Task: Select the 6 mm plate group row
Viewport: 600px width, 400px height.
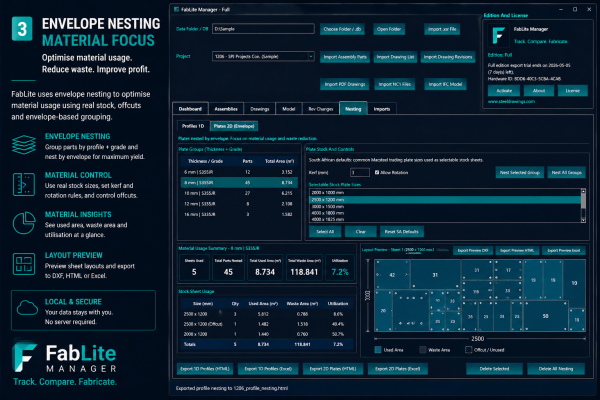Action: coord(239,172)
